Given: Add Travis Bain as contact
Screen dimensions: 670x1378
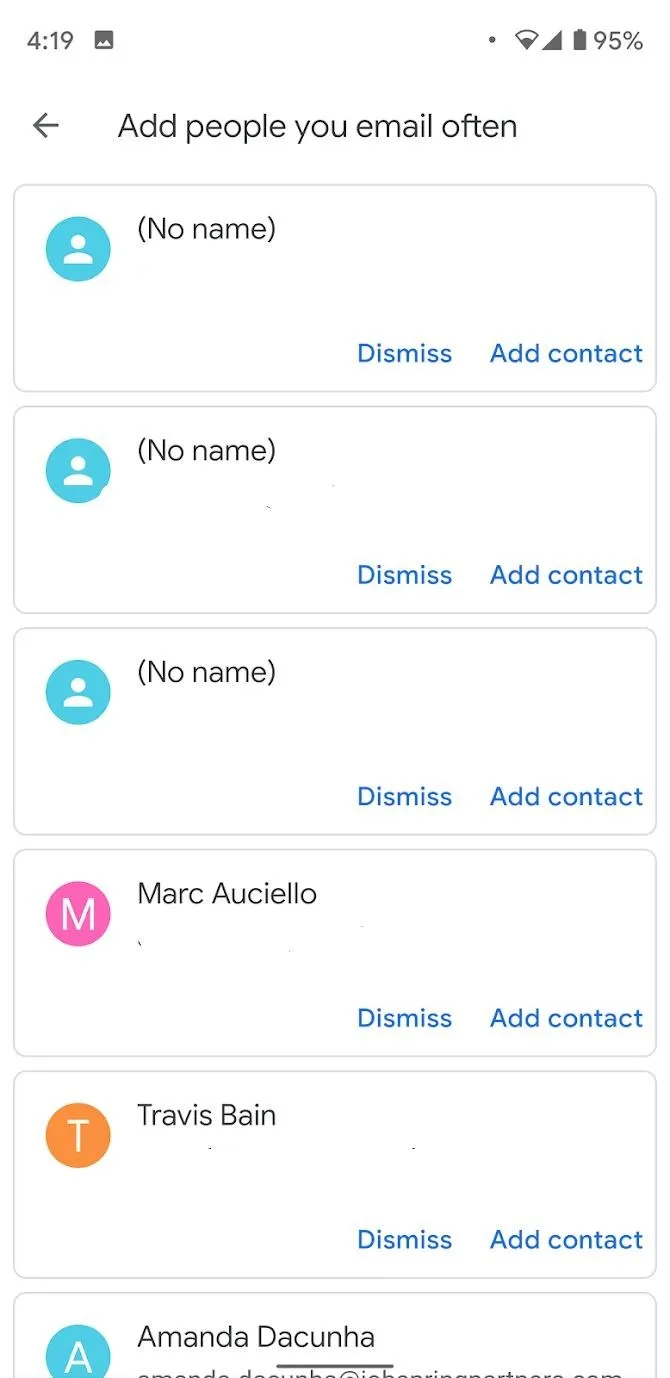Looking at the screenshot, I should 566,1239.
